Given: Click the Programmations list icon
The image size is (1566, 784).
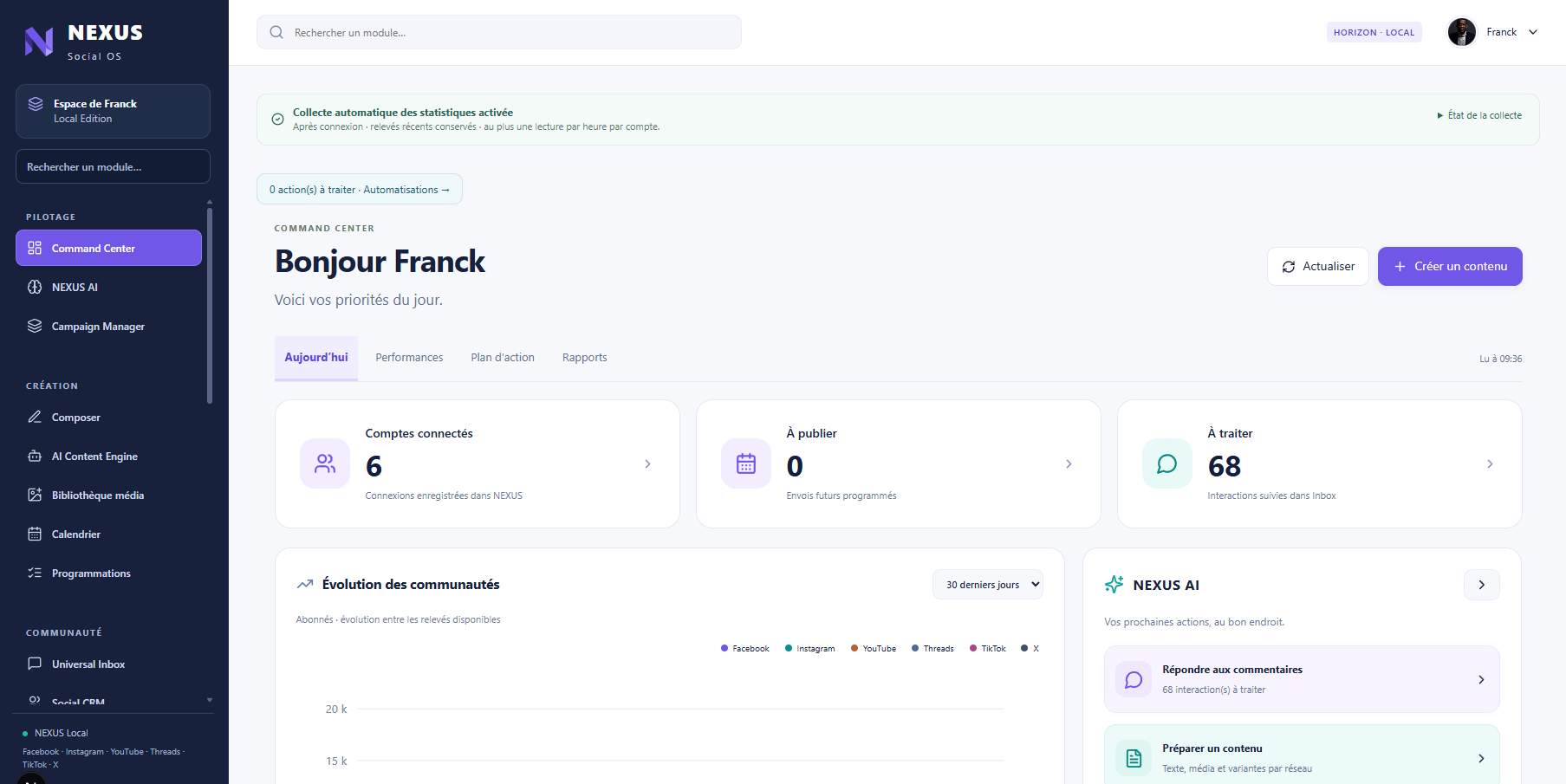Looking at the screenshot, I should pyautogui.click(x=35, y=573).
